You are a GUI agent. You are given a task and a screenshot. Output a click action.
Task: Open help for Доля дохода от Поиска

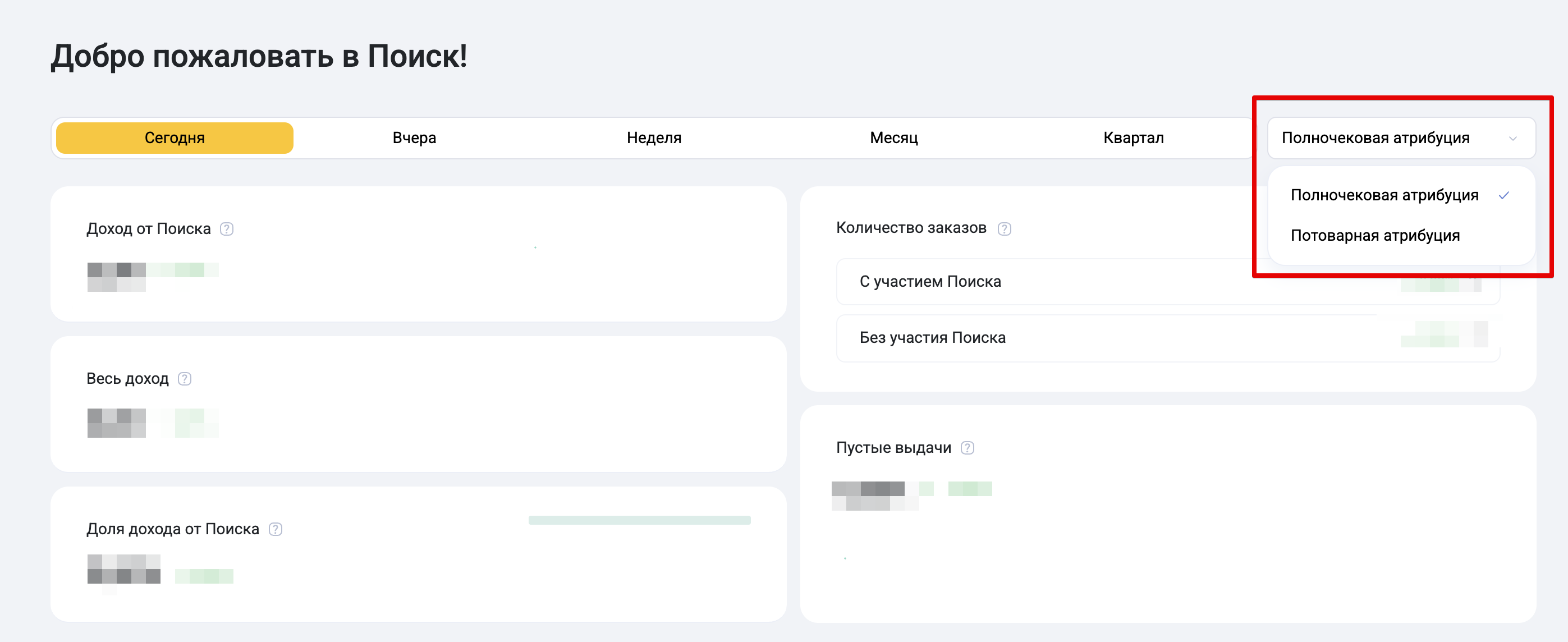(276, 529)
